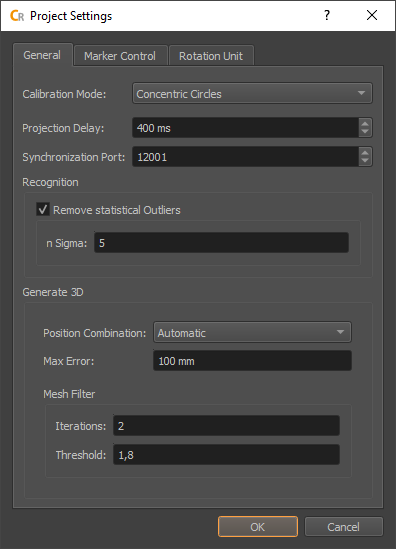The width and height of the screenshot is (396, 549).
Task: Decrease Synchronization Port with down arrow
Action: point(365,161)
